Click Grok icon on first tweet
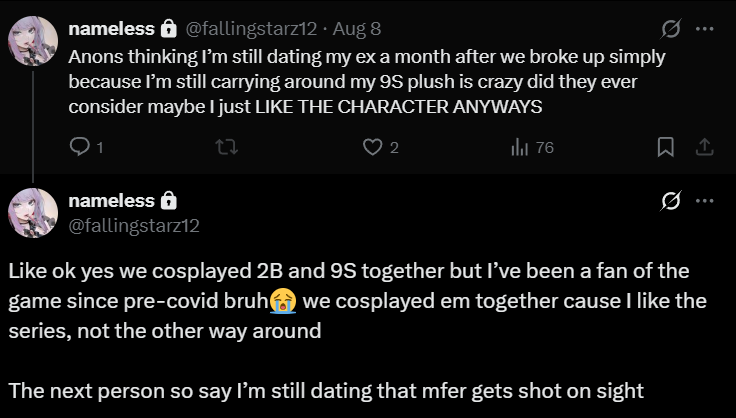736x418 pixels. click(x=671, y=30)
